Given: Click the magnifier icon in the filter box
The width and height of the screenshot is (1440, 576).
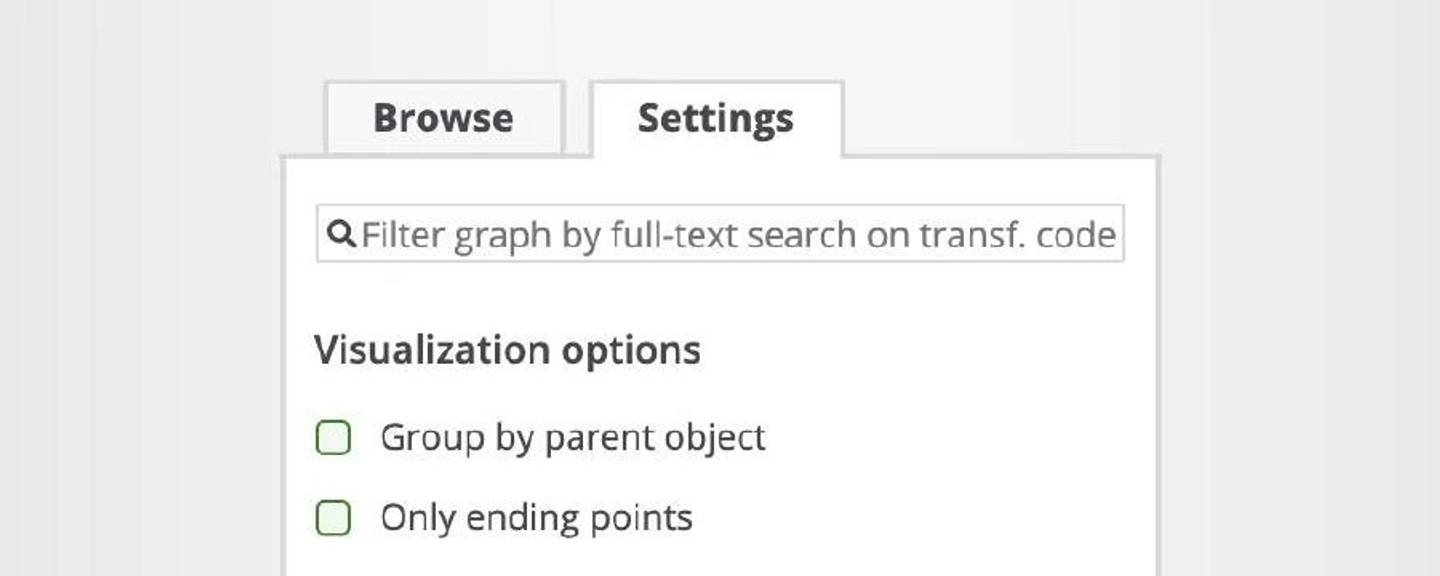Looking at the screenshot, I should tap(342, 235).
